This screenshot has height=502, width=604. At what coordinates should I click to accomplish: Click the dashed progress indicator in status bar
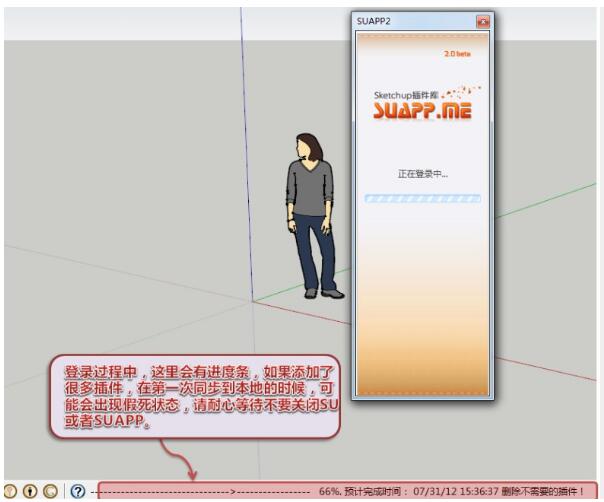pyautogui.click(x=200, y=492)
